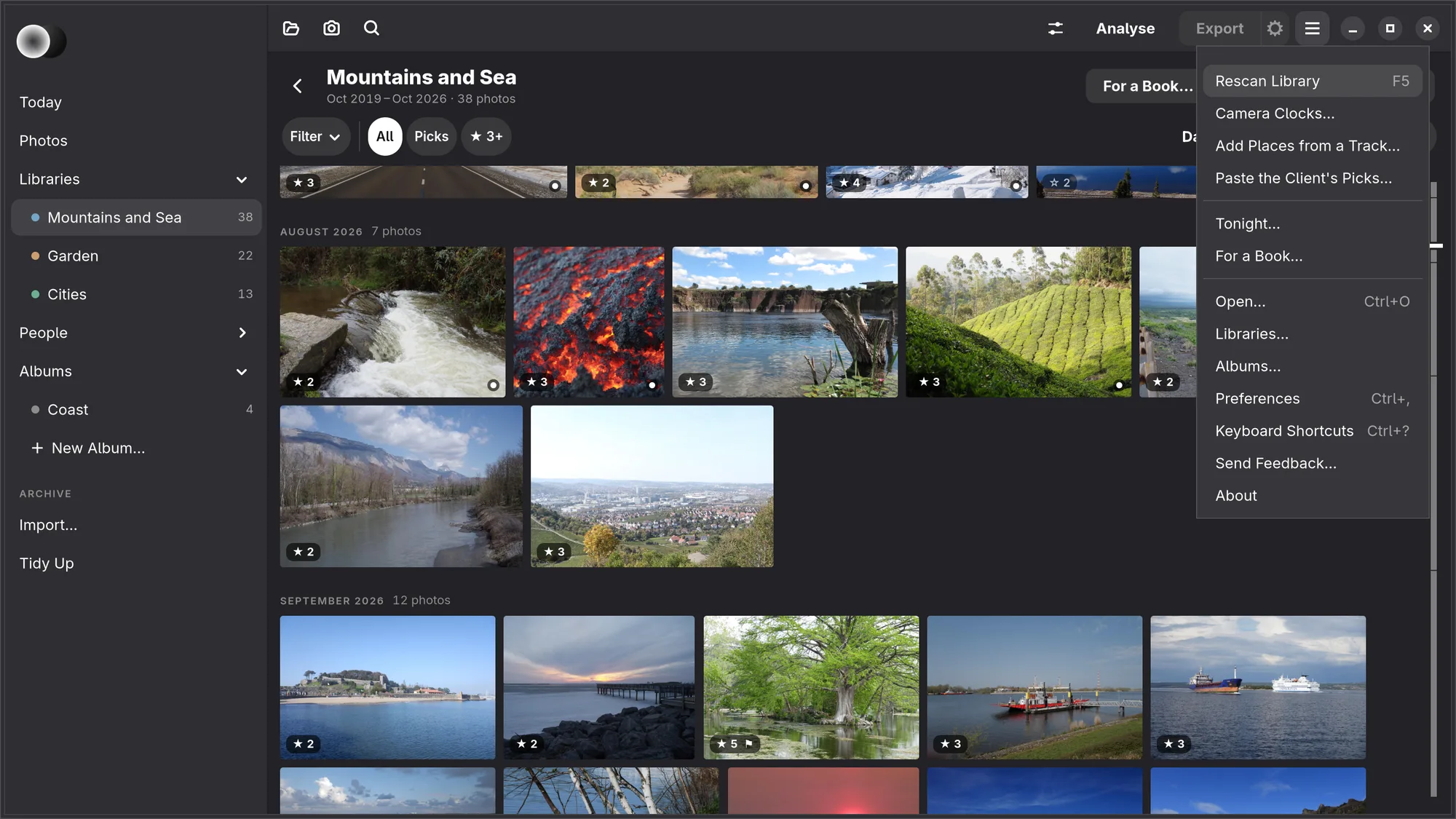This screenshot has height=819, width=1456.
Task: Select Paste the Client's Picks...
Action: coord(1312,178)
